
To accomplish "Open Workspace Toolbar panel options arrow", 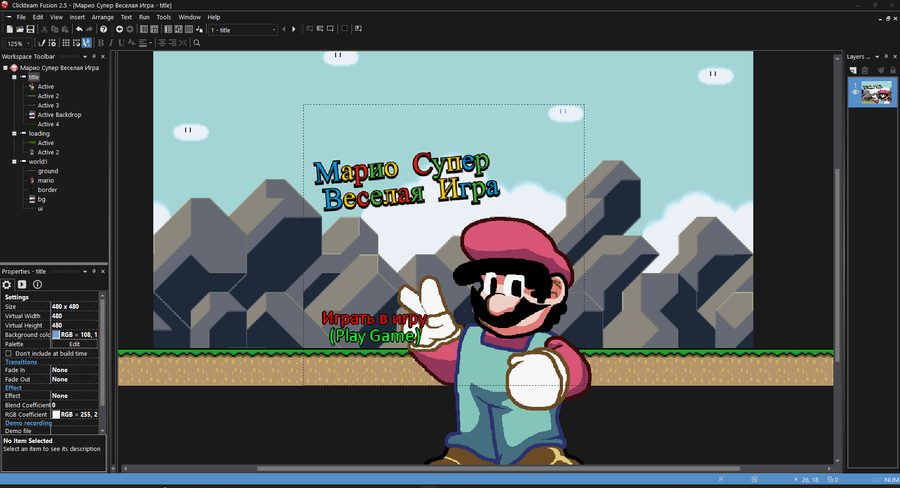I will point(85,57).
